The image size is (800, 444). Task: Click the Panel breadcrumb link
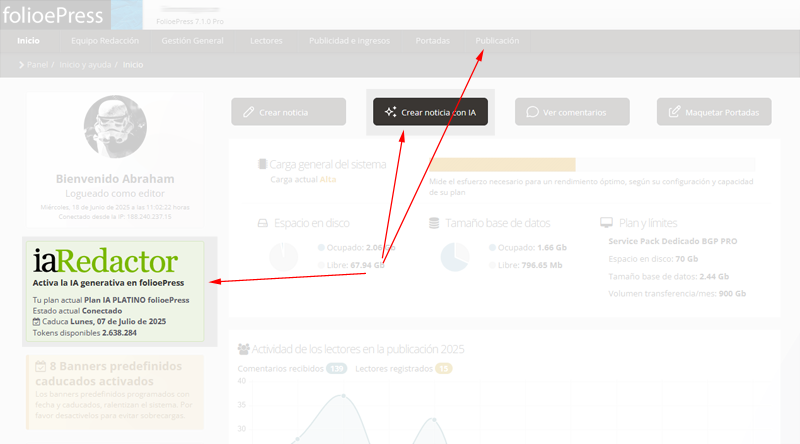[37, 65]
